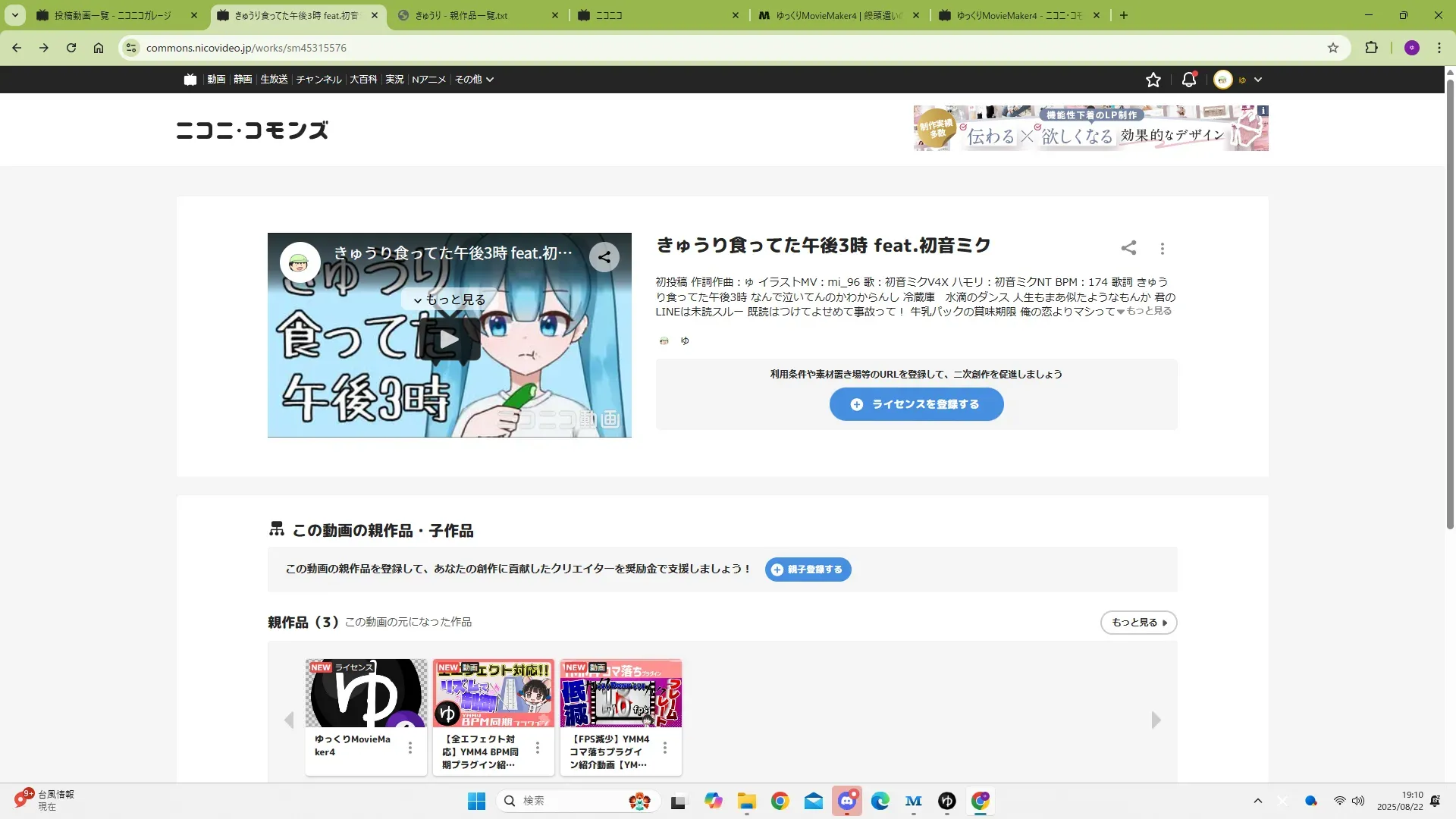This screenshot has width=1456, height=819.
Task: Select the 生放送 menu item
Action: click(274, 80)
